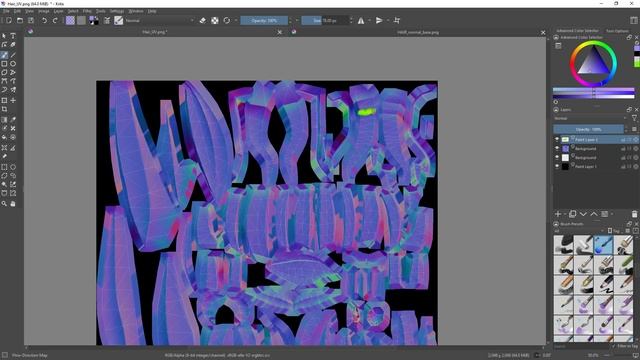Open the brush preset chooser icon
This screenshot has width=640, height=360.
(119, 20)
